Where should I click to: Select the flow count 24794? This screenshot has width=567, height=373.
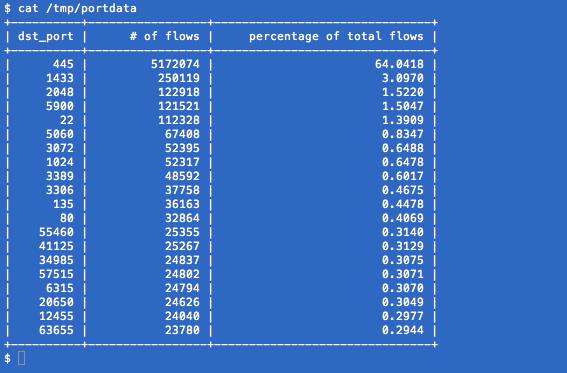tap(182, 288)
